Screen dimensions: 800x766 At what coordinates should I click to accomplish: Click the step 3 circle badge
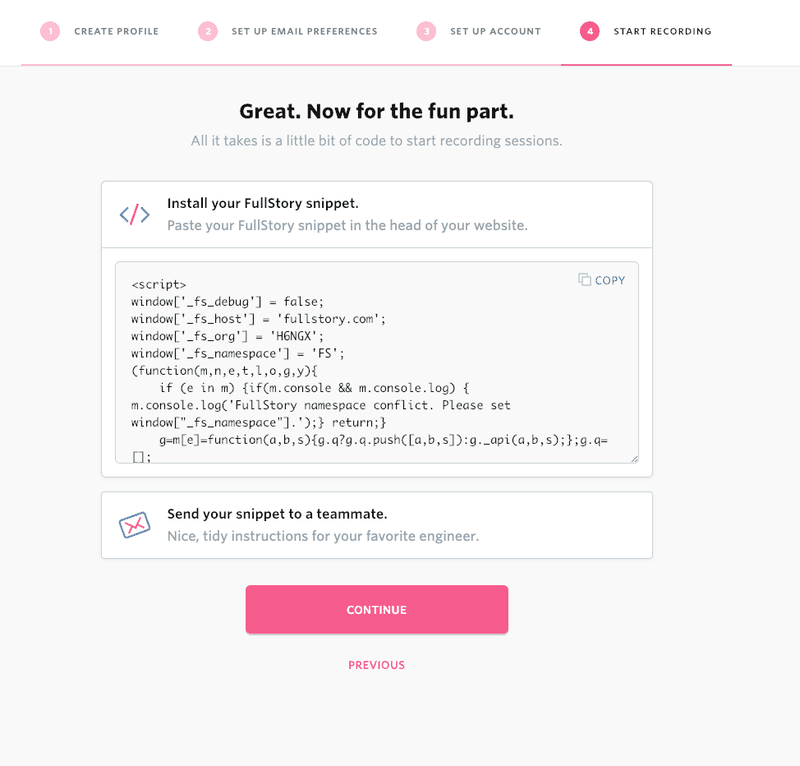[x=426, y=31]
